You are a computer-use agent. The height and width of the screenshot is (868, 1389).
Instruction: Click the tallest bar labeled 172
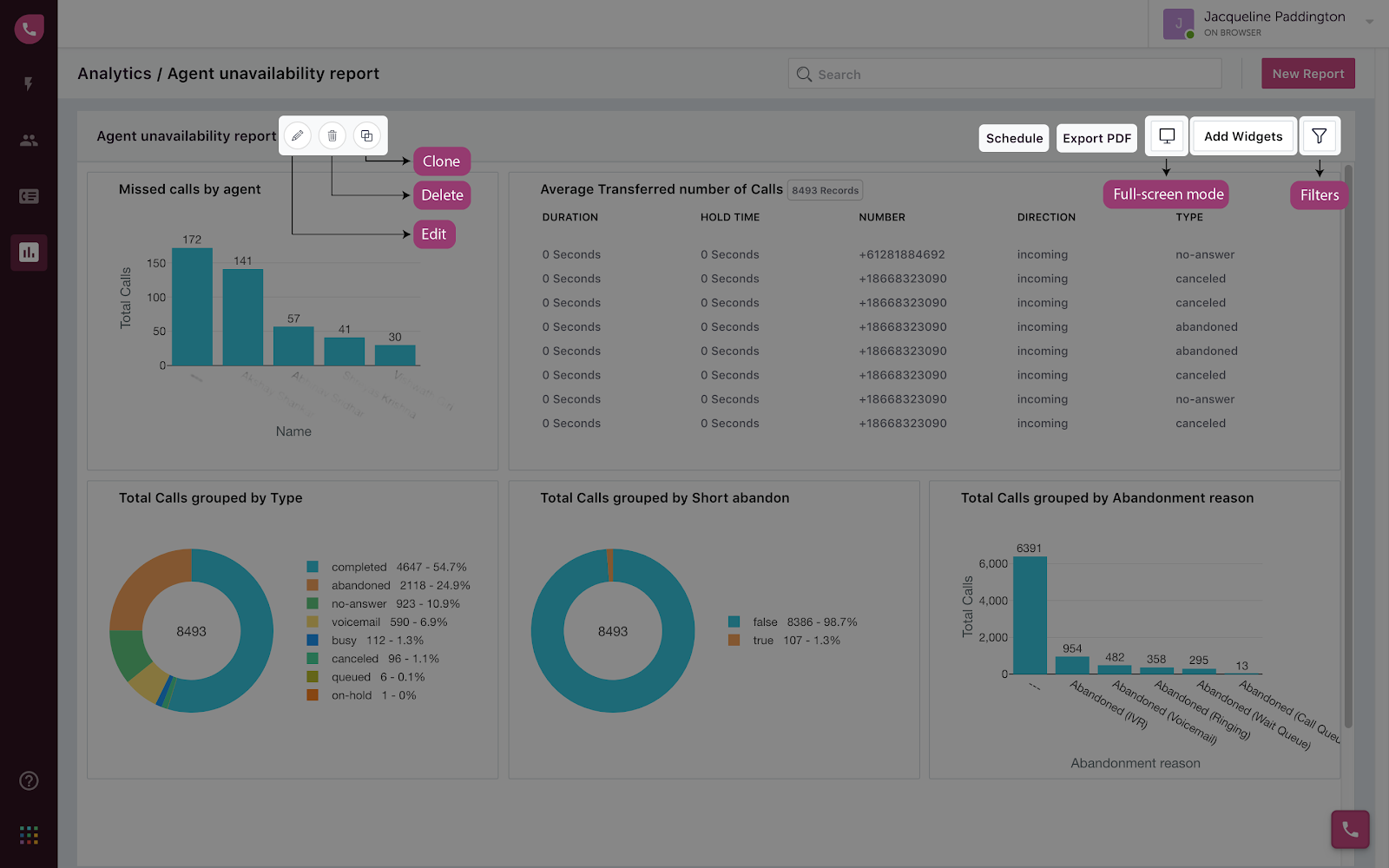tap(192, 306)
